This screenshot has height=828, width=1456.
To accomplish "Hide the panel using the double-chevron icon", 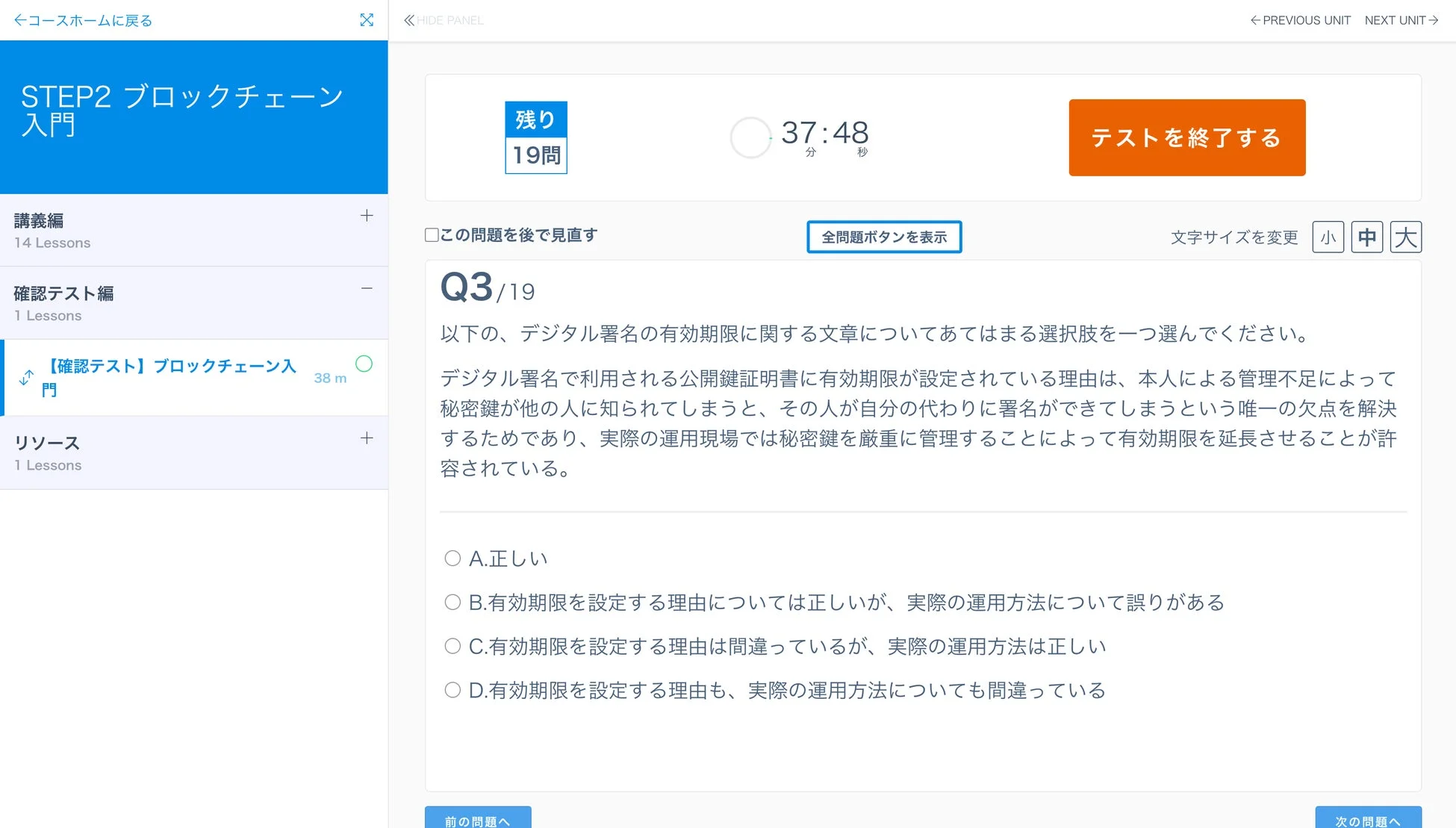I will pyautogui.click(x=408, y=20).
